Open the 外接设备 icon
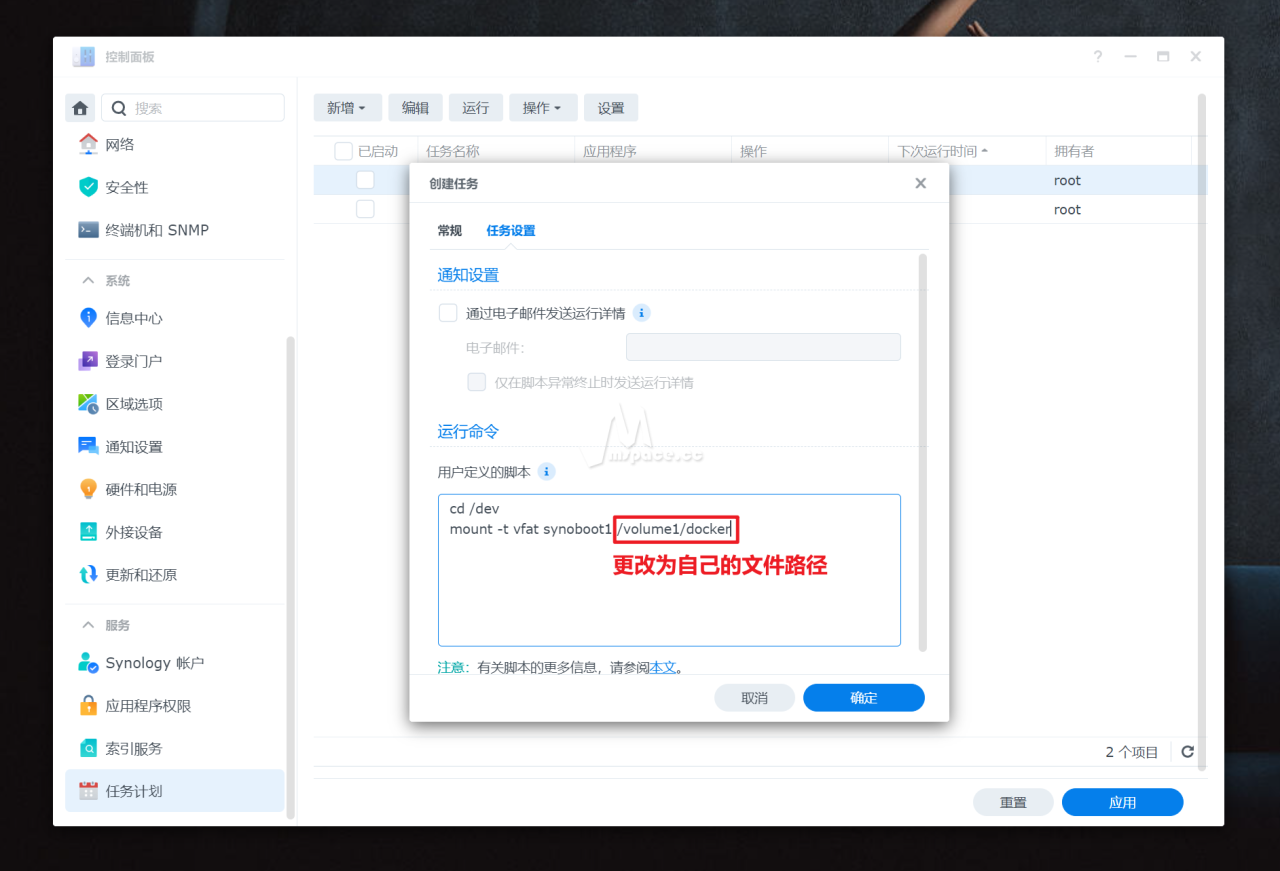Viewport: 1280px width, 871px height. (88, 532)
